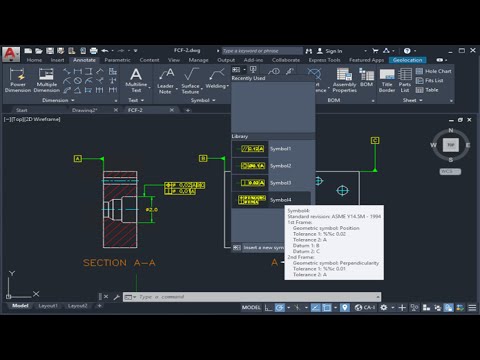Viewport: 480px width, 360px height.
Task: Open the quick access toolbar customize arrow
Action: (135, 51)
